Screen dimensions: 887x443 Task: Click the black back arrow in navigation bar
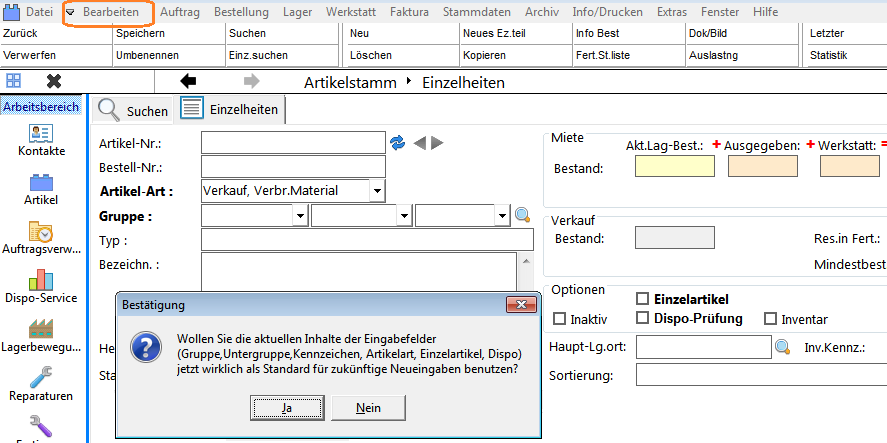pos(188,81)
